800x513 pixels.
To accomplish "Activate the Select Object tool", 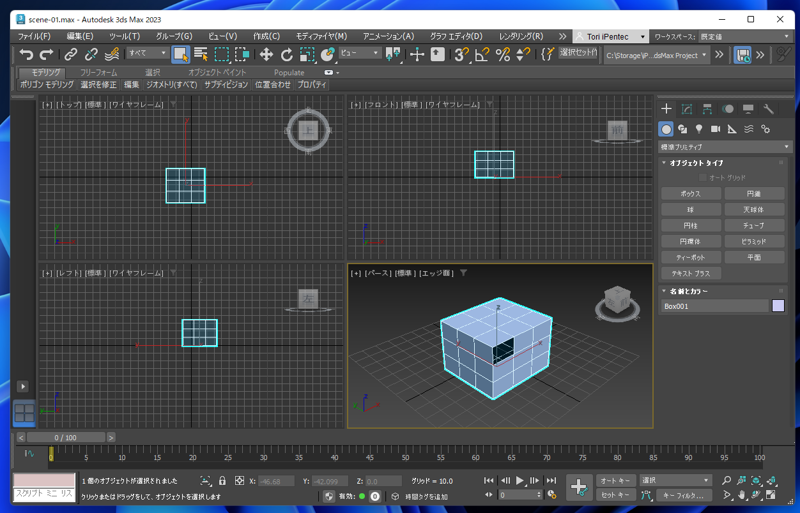I will click(x=180, y=54).
